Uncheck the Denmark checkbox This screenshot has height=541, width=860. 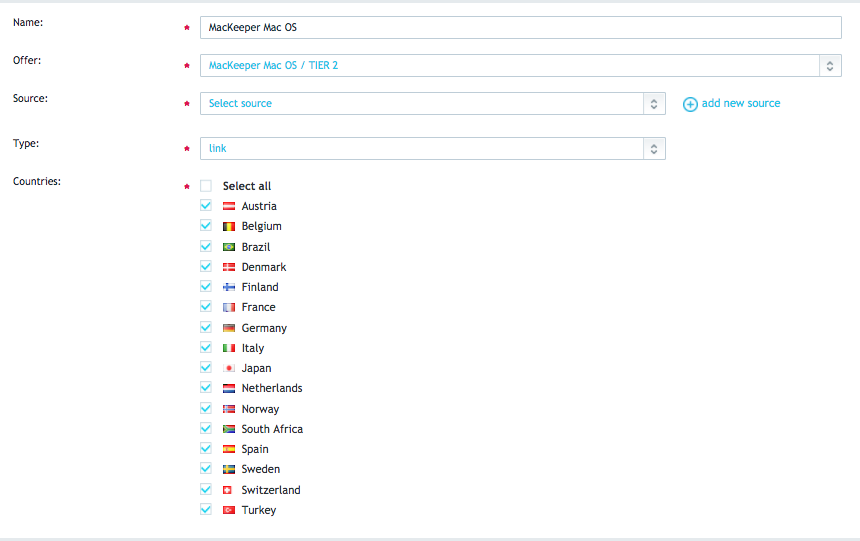coord(206,267)
